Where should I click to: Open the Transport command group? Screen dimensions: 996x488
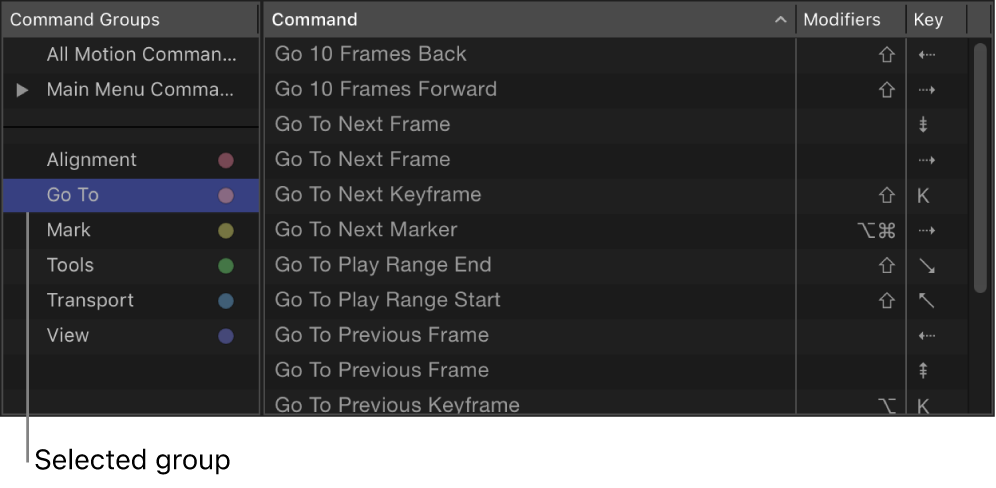(x=90, y=300)
